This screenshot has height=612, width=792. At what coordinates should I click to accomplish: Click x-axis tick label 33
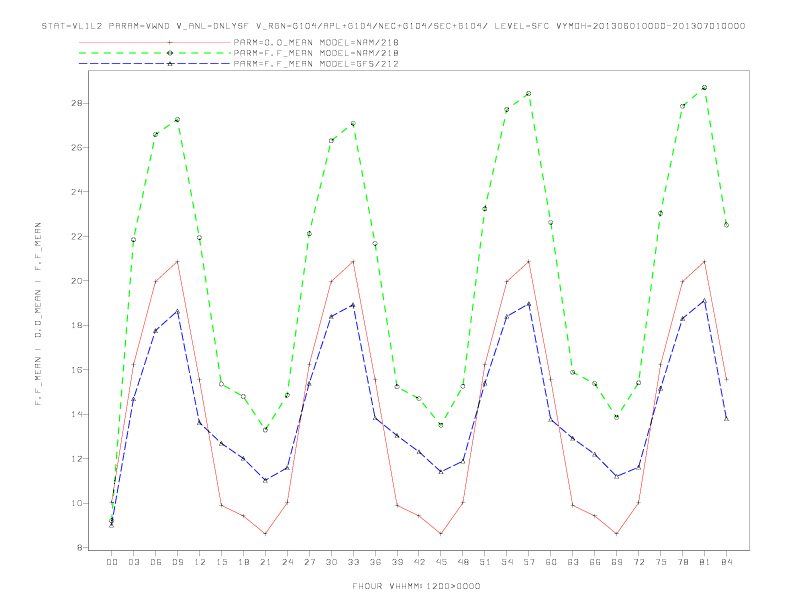tap(353, 562)
